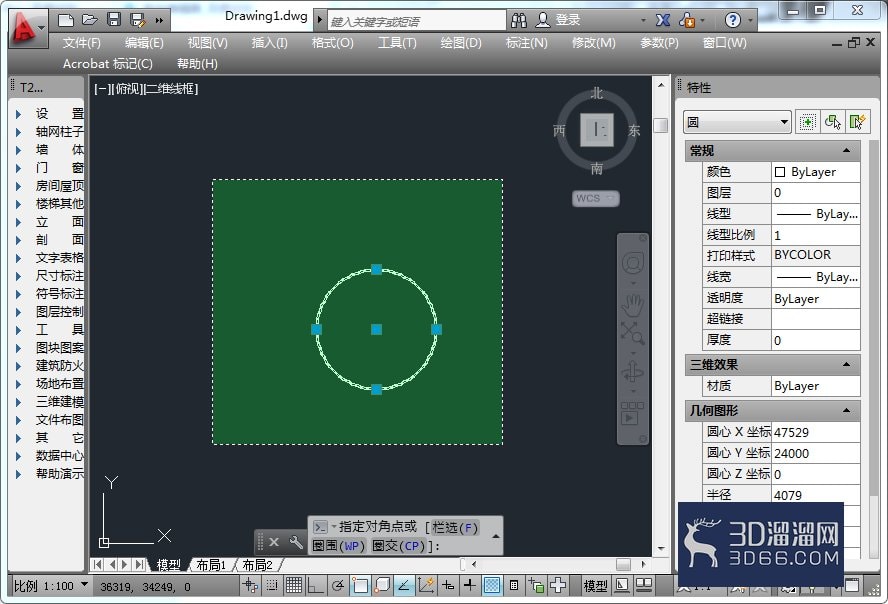The image size is (888, 604).
Task: Open the AutoCAD application menu button
Action: (x=26, y=28)
